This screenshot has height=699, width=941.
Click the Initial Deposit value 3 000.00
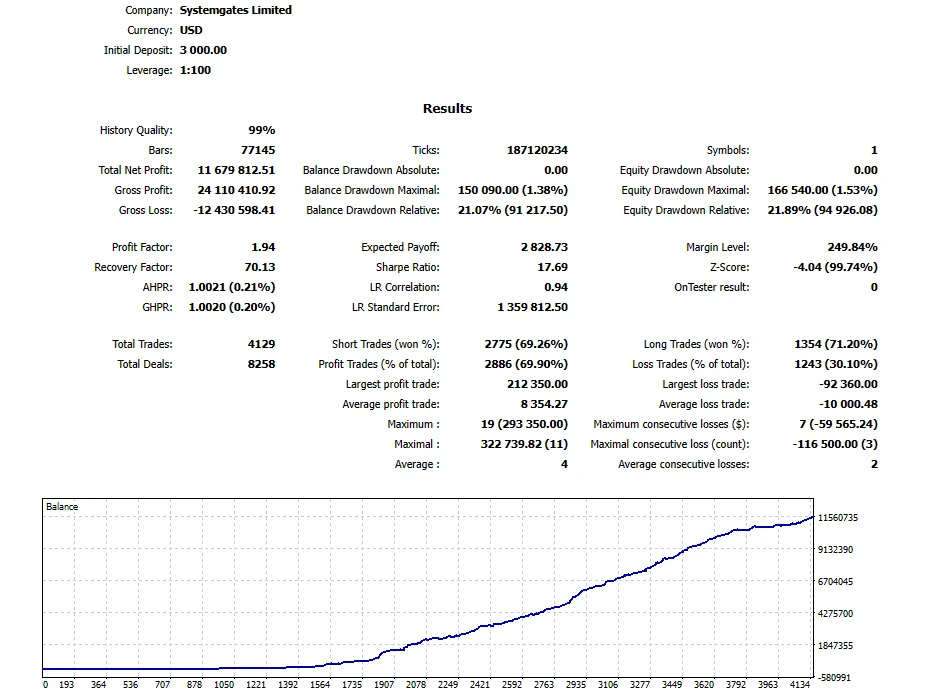pyautogui.click(x=203, y=50)
